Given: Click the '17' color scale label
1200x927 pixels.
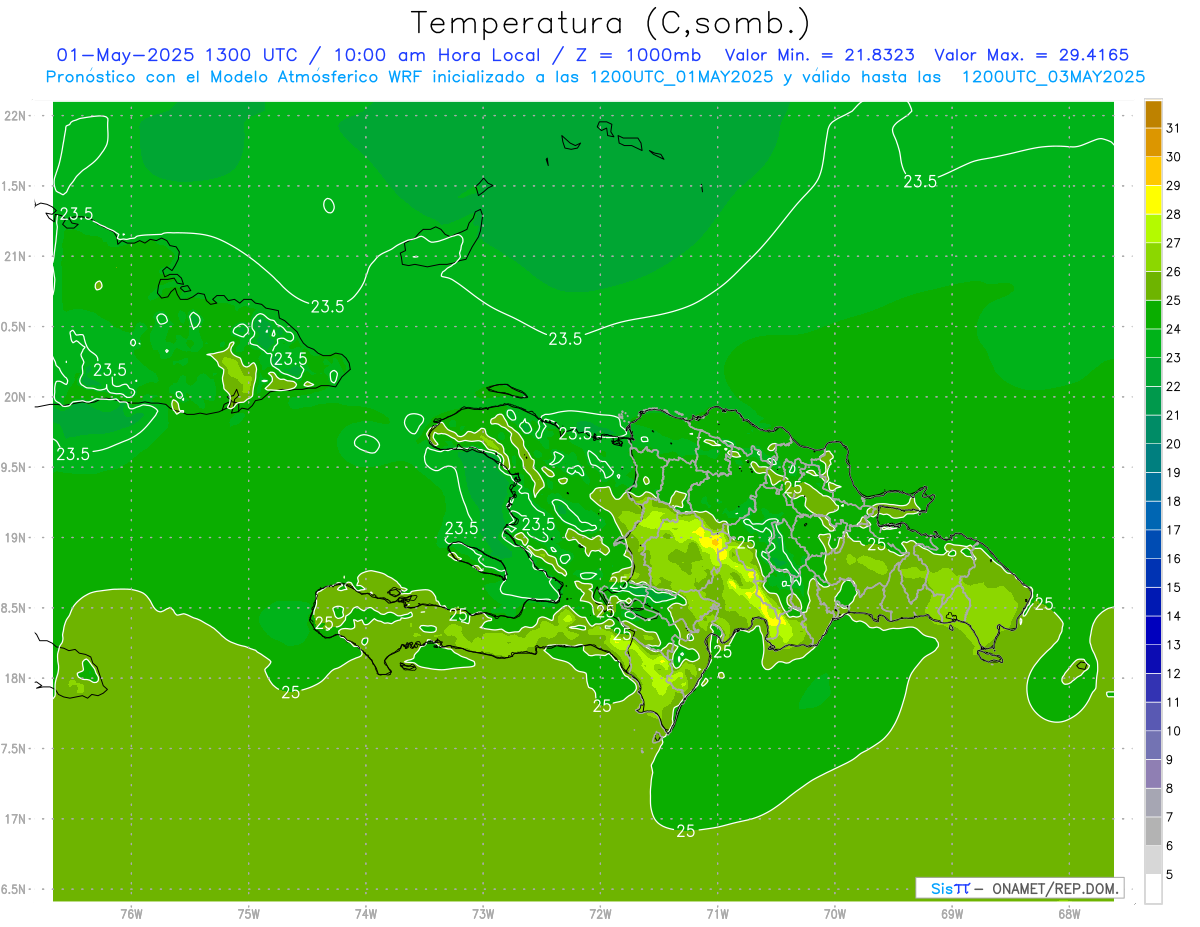Looking at the screenshot, I should pos(1173,530).
